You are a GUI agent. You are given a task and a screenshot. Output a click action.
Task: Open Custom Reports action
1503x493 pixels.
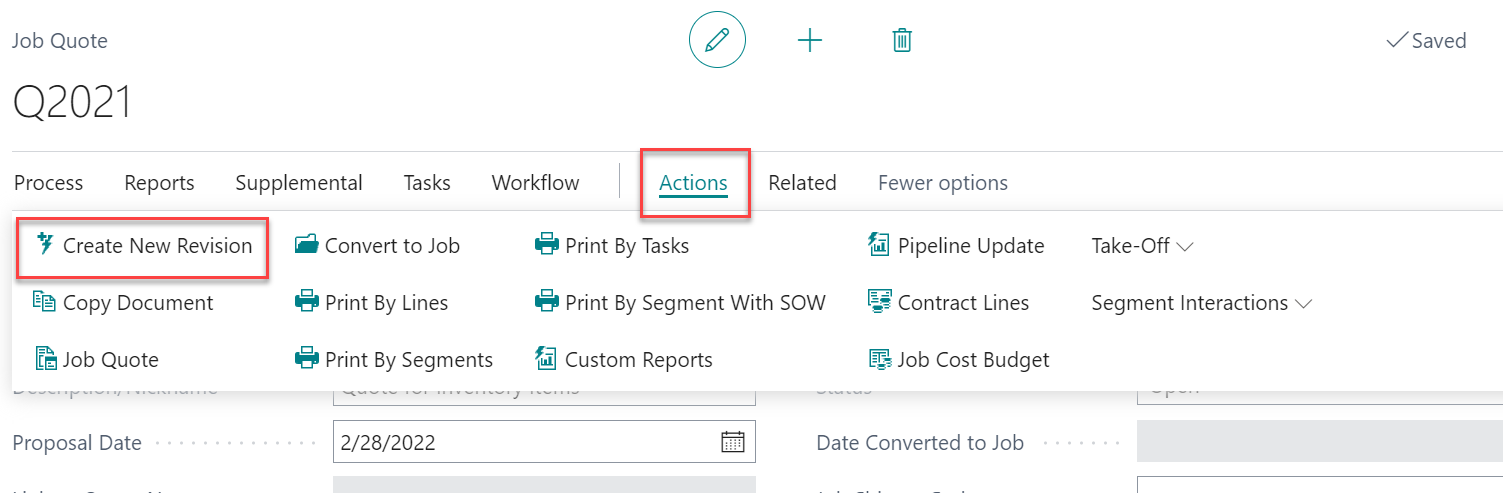[638, 360]
